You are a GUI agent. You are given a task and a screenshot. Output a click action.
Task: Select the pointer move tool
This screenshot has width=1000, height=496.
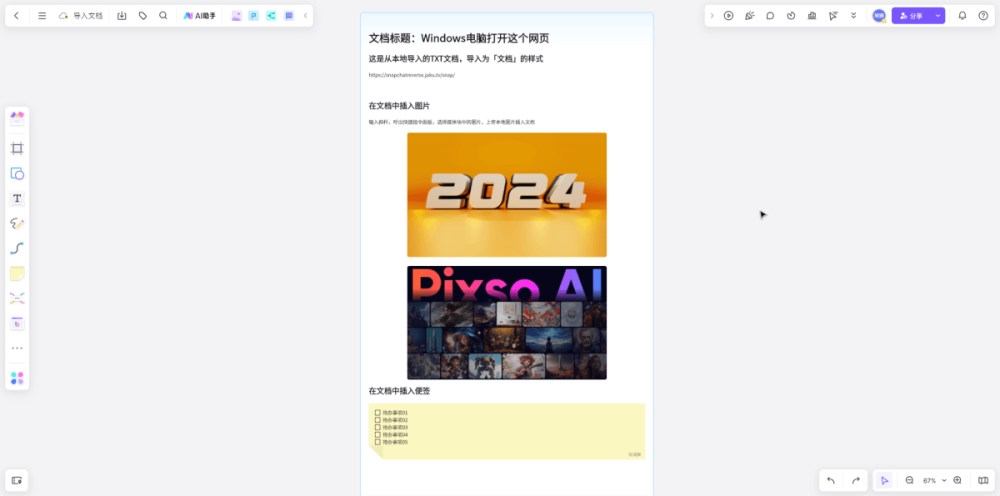point(885,481)
